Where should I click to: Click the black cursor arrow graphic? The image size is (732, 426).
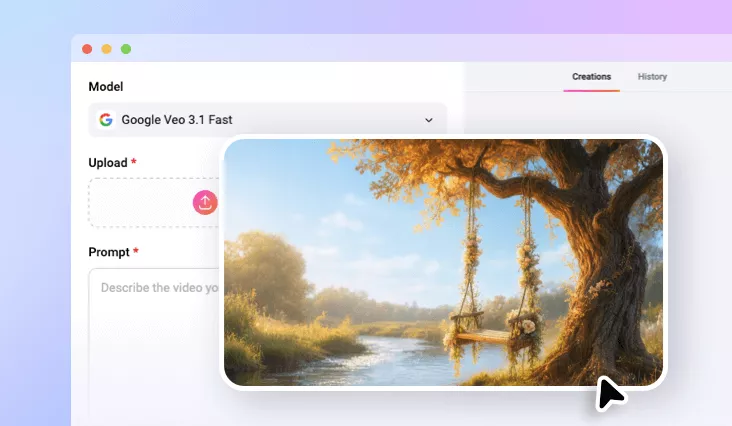click(609, 394)
